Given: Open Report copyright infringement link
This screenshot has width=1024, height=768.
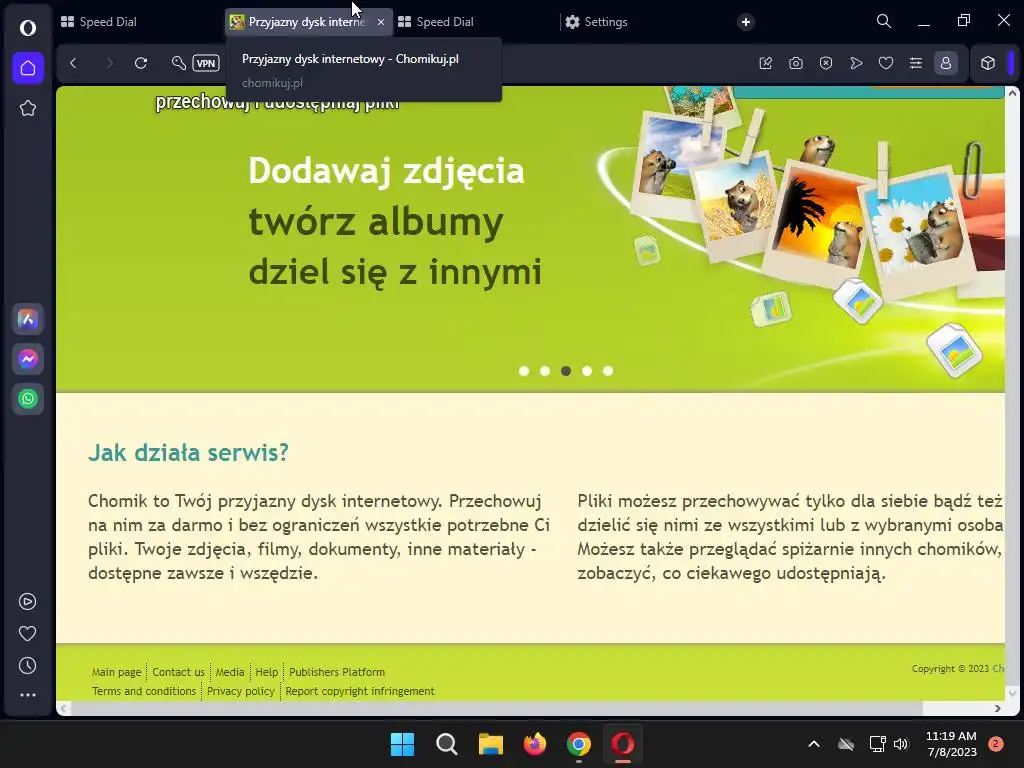Looking at the screenshot, I should [360, 691].
